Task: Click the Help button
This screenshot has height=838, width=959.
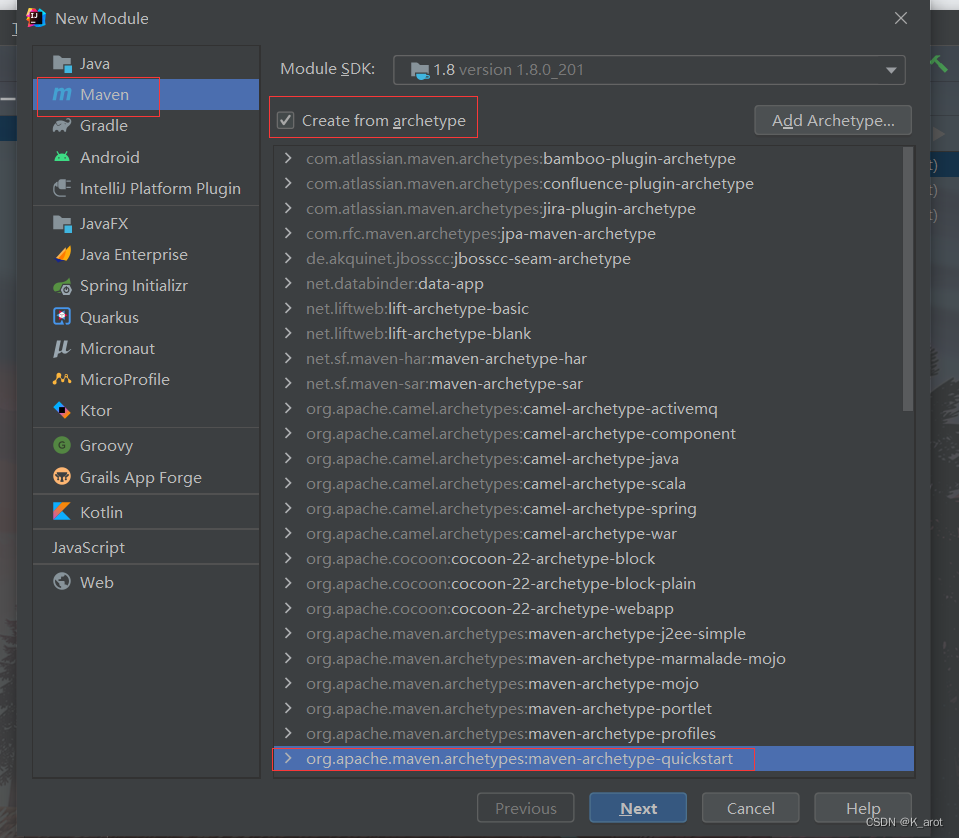Action: (863, 808)
